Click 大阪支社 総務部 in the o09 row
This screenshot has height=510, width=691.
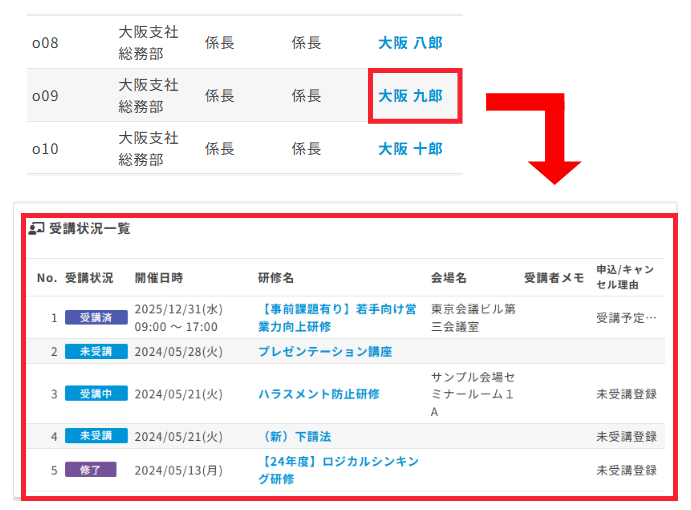pos(148,96)
